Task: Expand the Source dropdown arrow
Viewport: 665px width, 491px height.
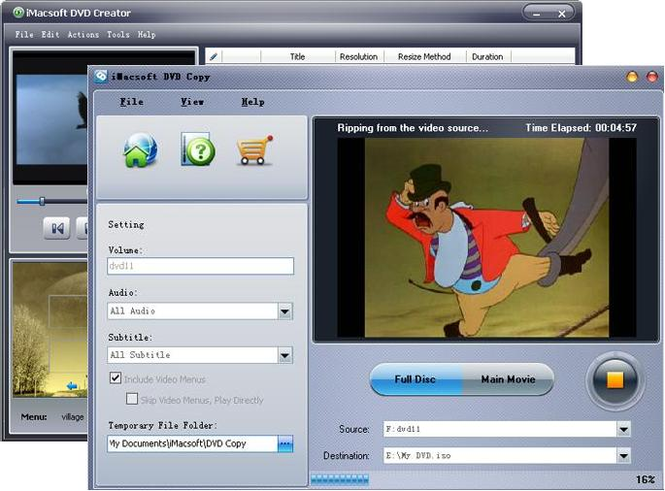Action: point(623,430)
